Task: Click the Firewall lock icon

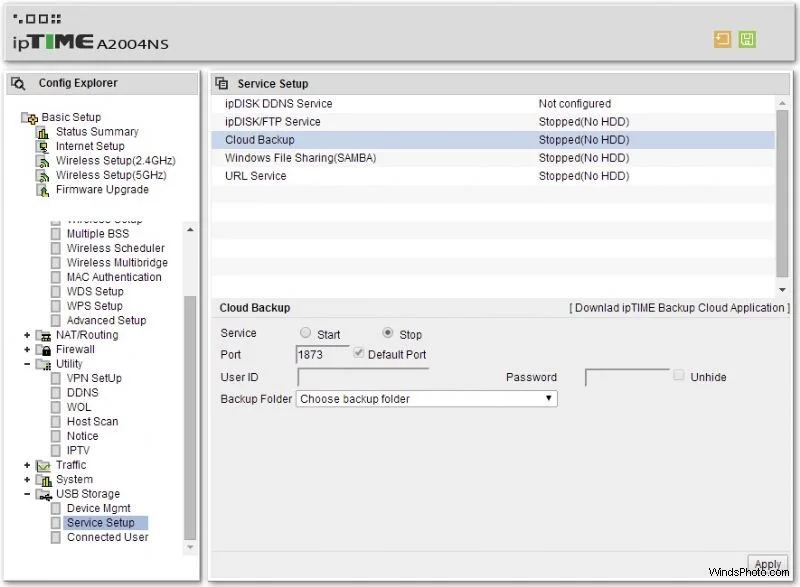Action: pyautogui.click(x=44, y=350)
